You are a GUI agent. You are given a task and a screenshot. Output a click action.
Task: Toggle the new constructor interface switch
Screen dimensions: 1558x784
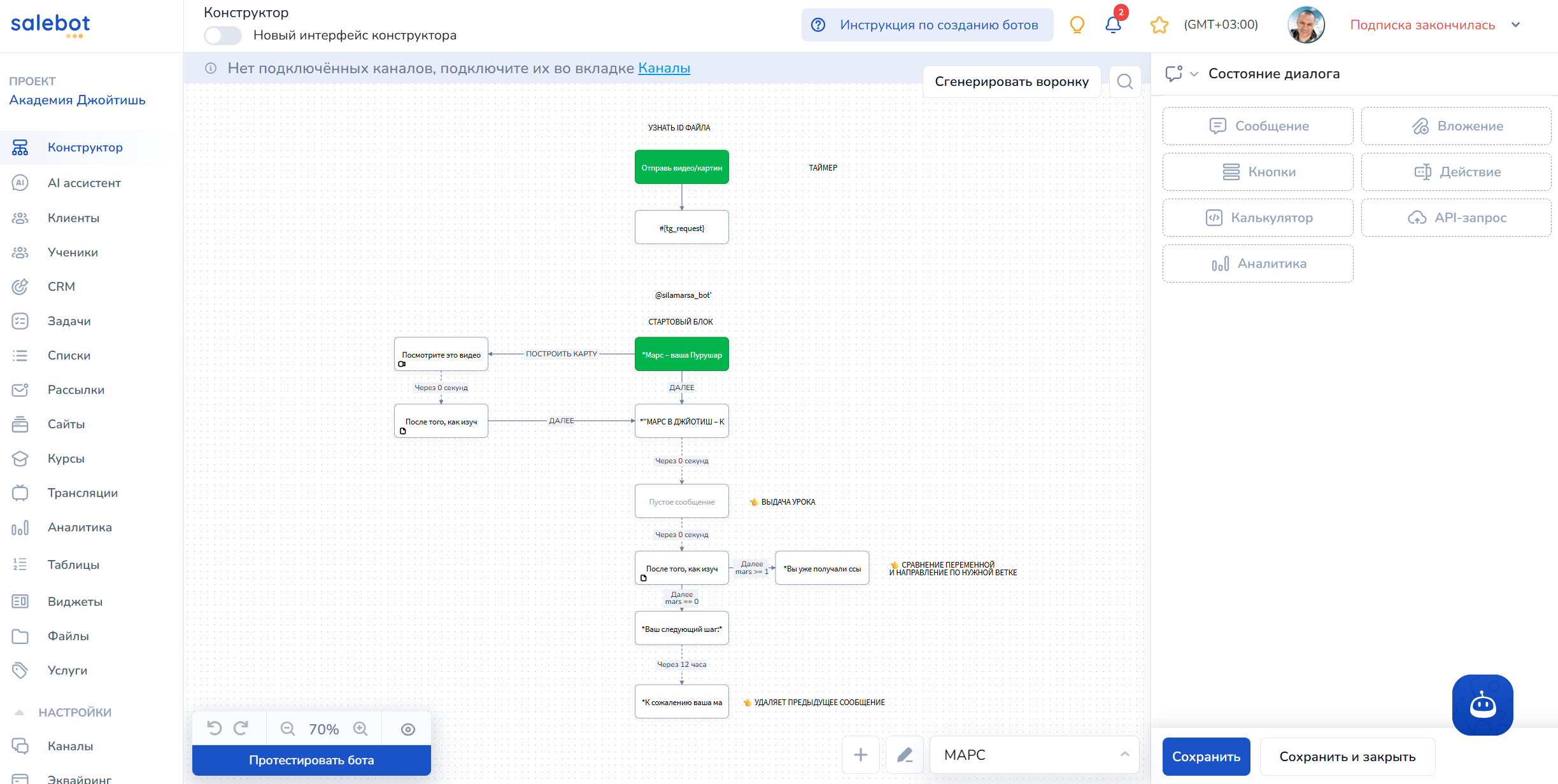[x=222, y=35]
